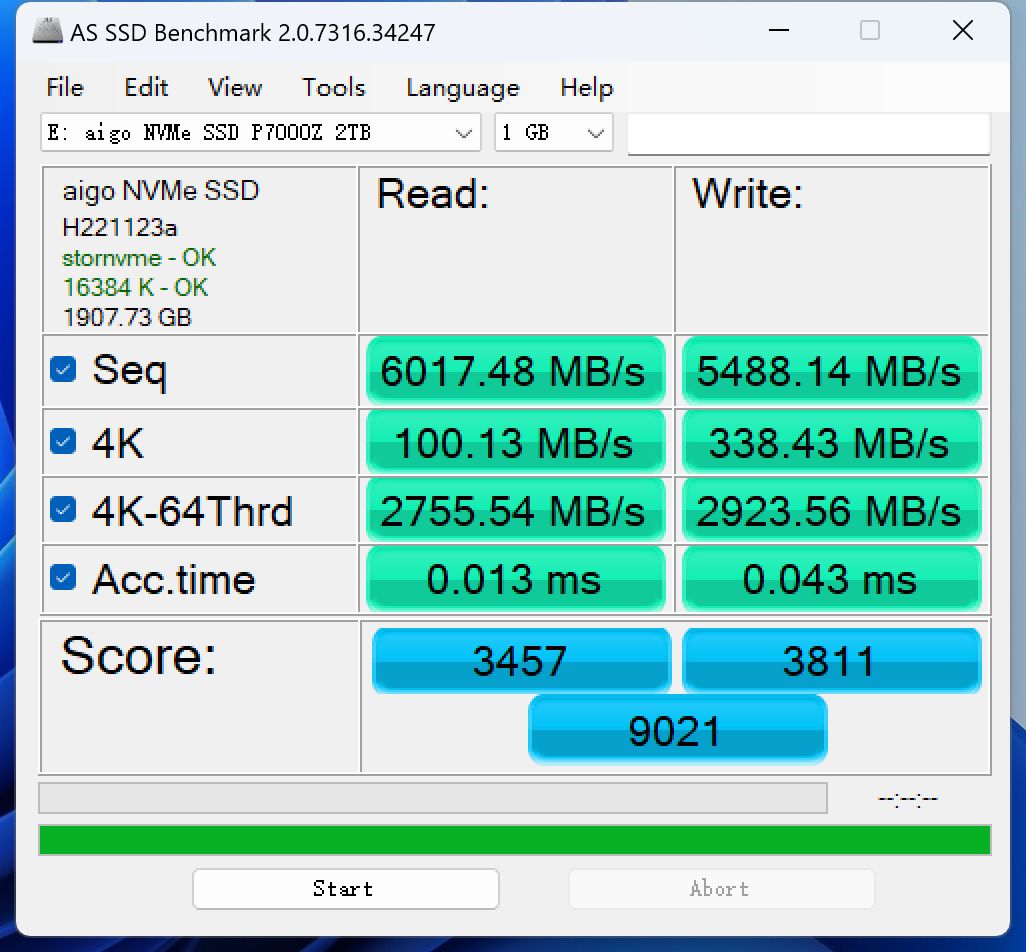Minimize the AS SSD Benchmark window
The height and width of the screenshot is (952, 1026).
779,30
